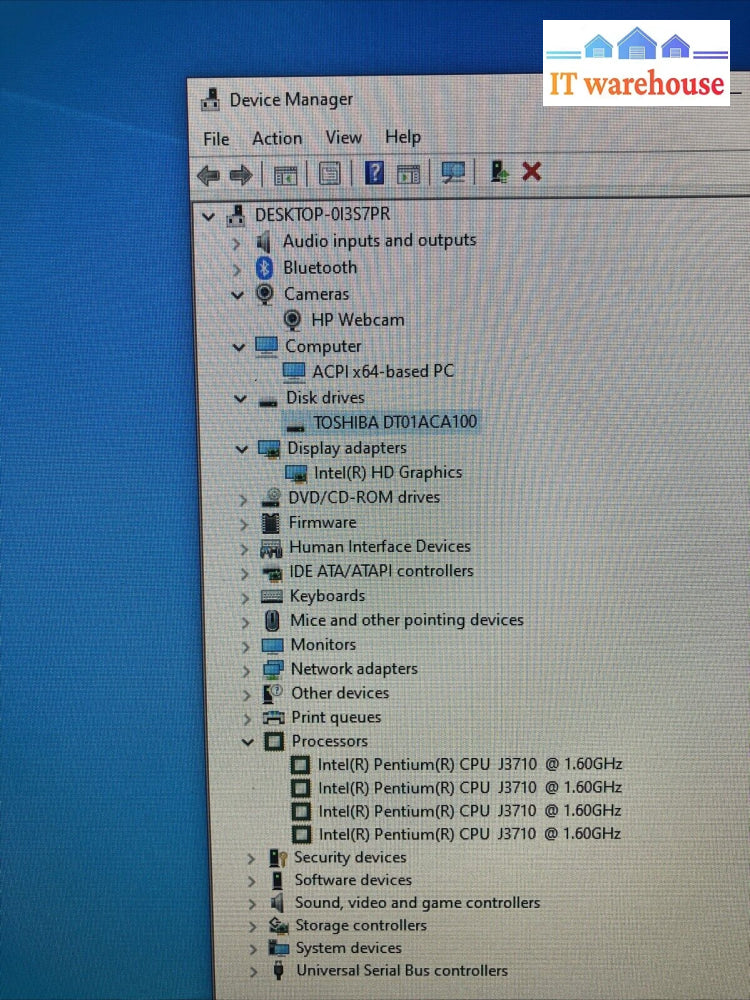The image size is (750, 1000).
Task: Click the Show/Hide Console Tree icon
Action: [286, 175]
